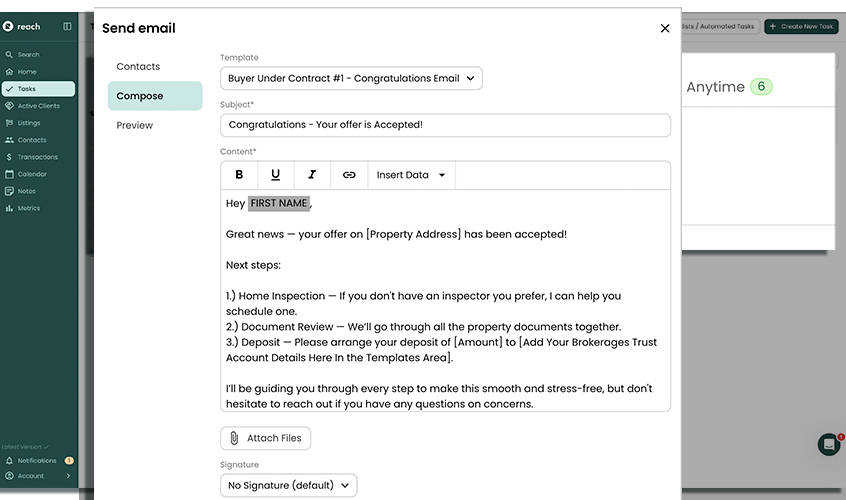This screenshot has height=500, width=846.
Task: Select the FIRST NAME placeholder tag
Action: tap(279, 204)
